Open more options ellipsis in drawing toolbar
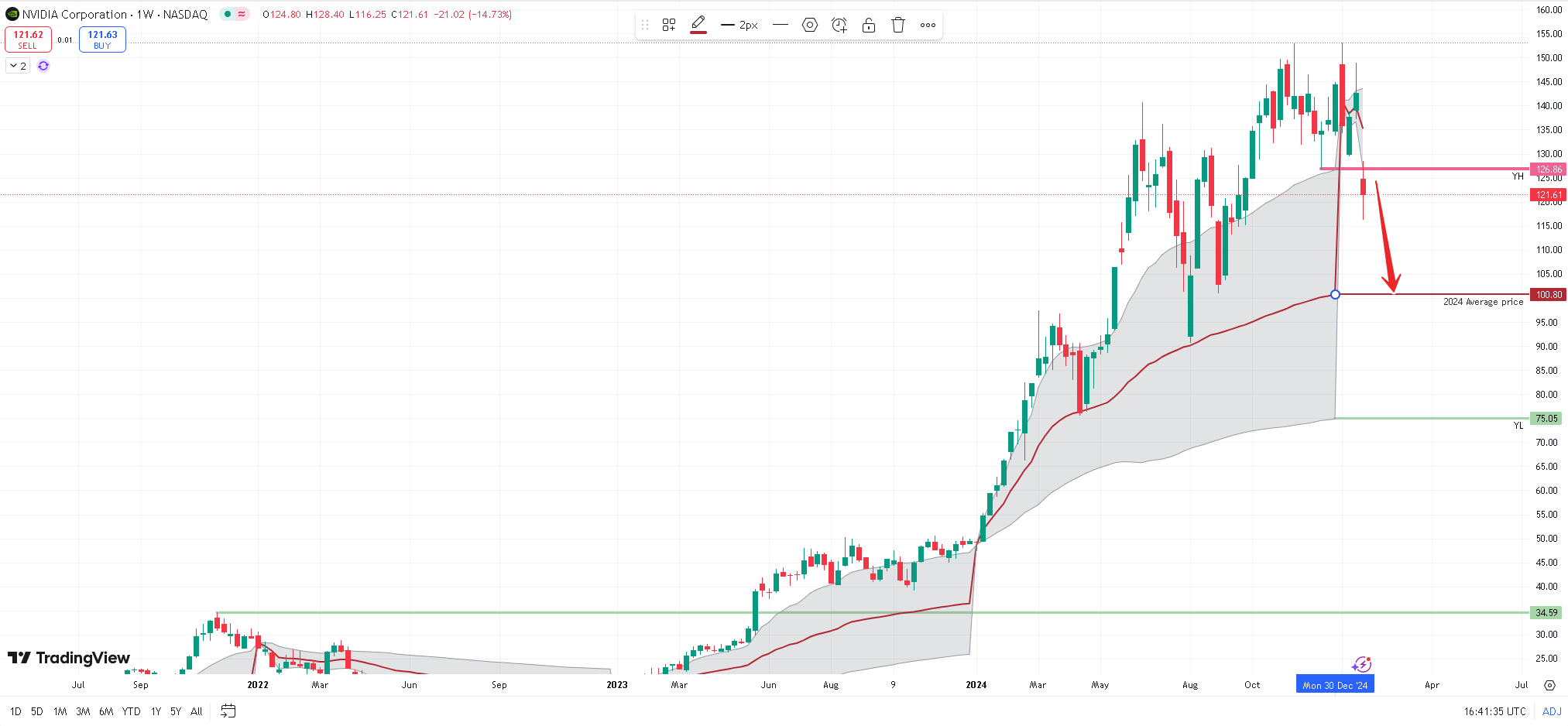 [928, 25]
